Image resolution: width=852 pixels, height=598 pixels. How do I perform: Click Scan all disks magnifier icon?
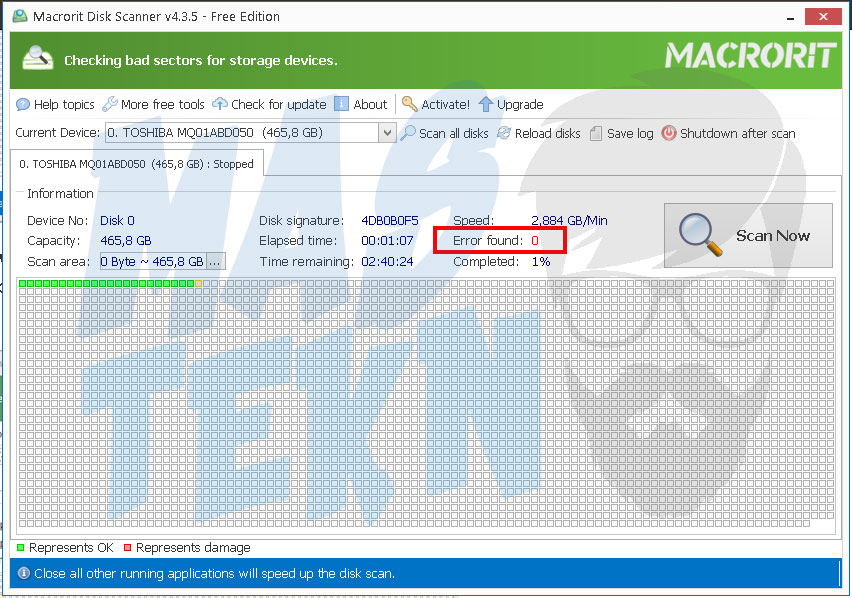coord(408,133)
